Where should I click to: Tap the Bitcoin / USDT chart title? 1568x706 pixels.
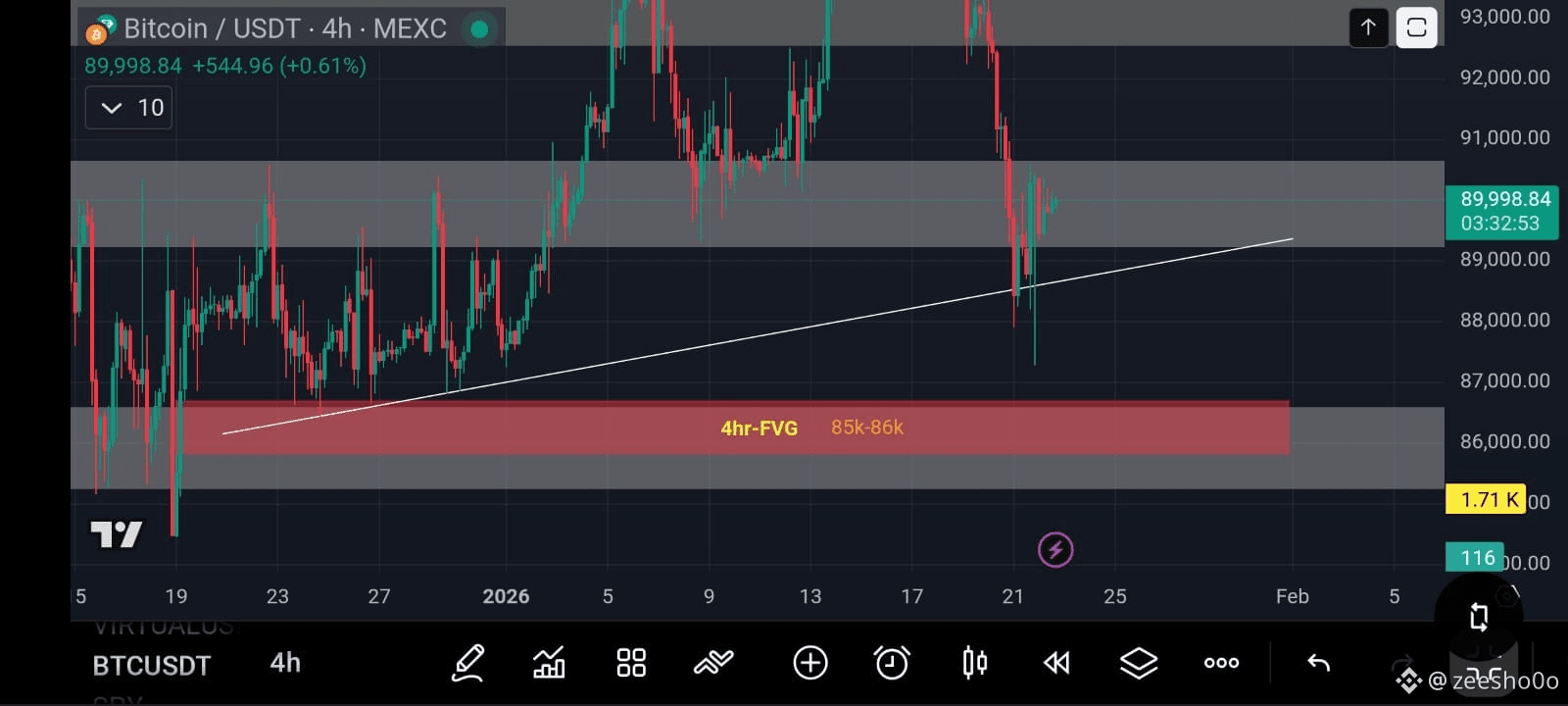click(285, 28)
